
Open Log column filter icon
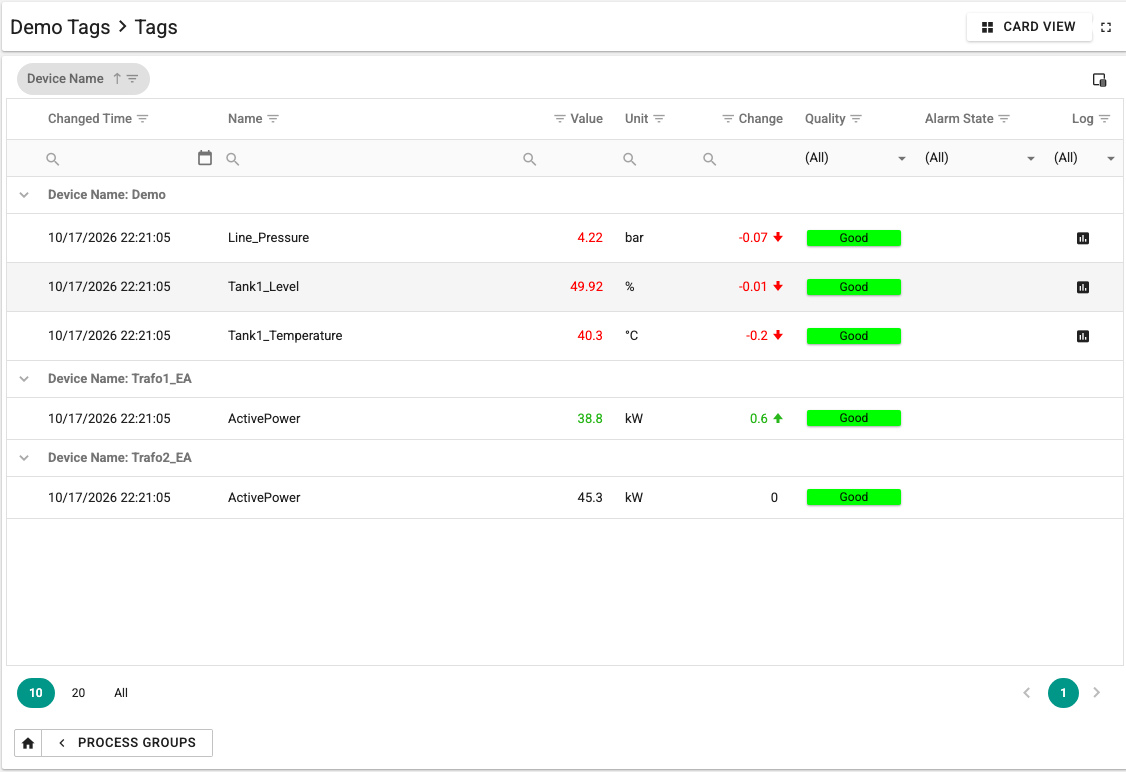click(1104, 119)
